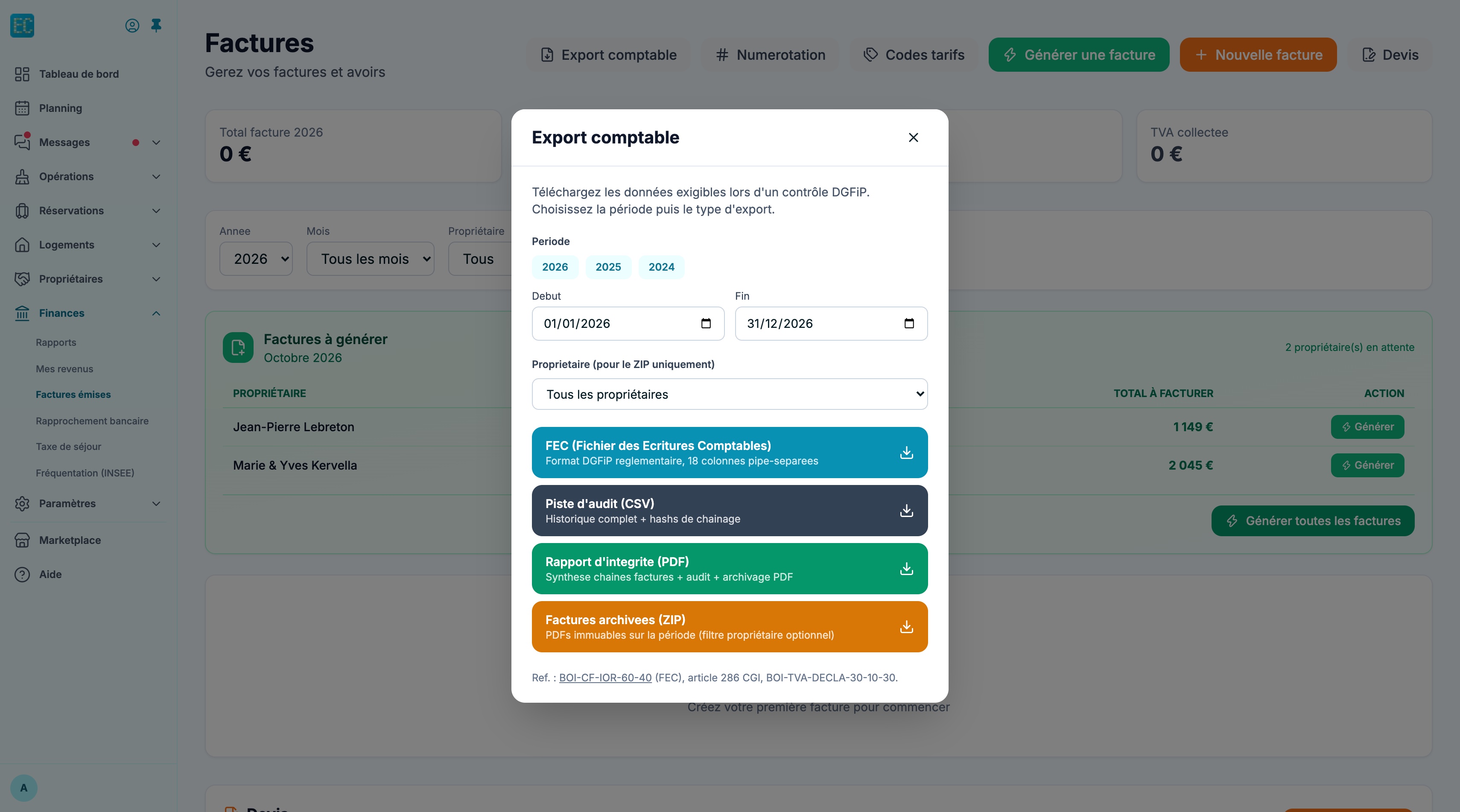Click download icon on Piste d'audit CSV

906,511
